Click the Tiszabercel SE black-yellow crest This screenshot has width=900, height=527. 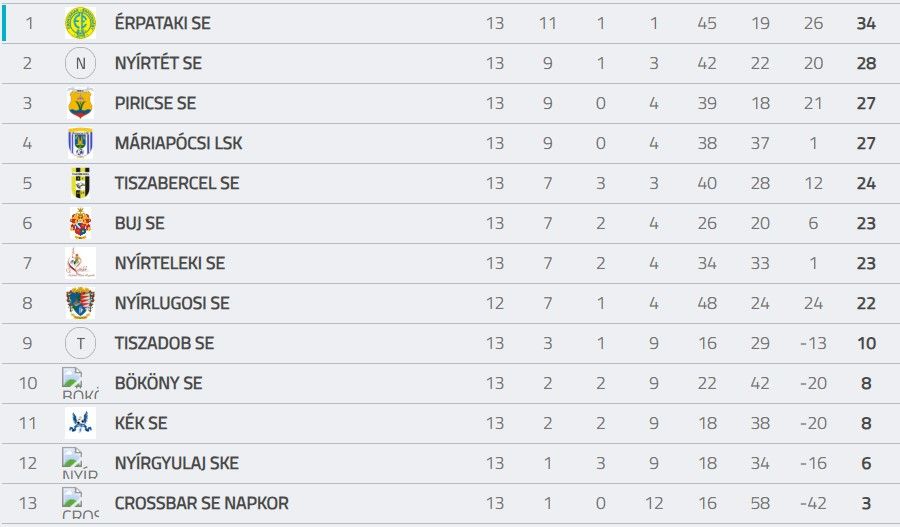pos(80,183)
